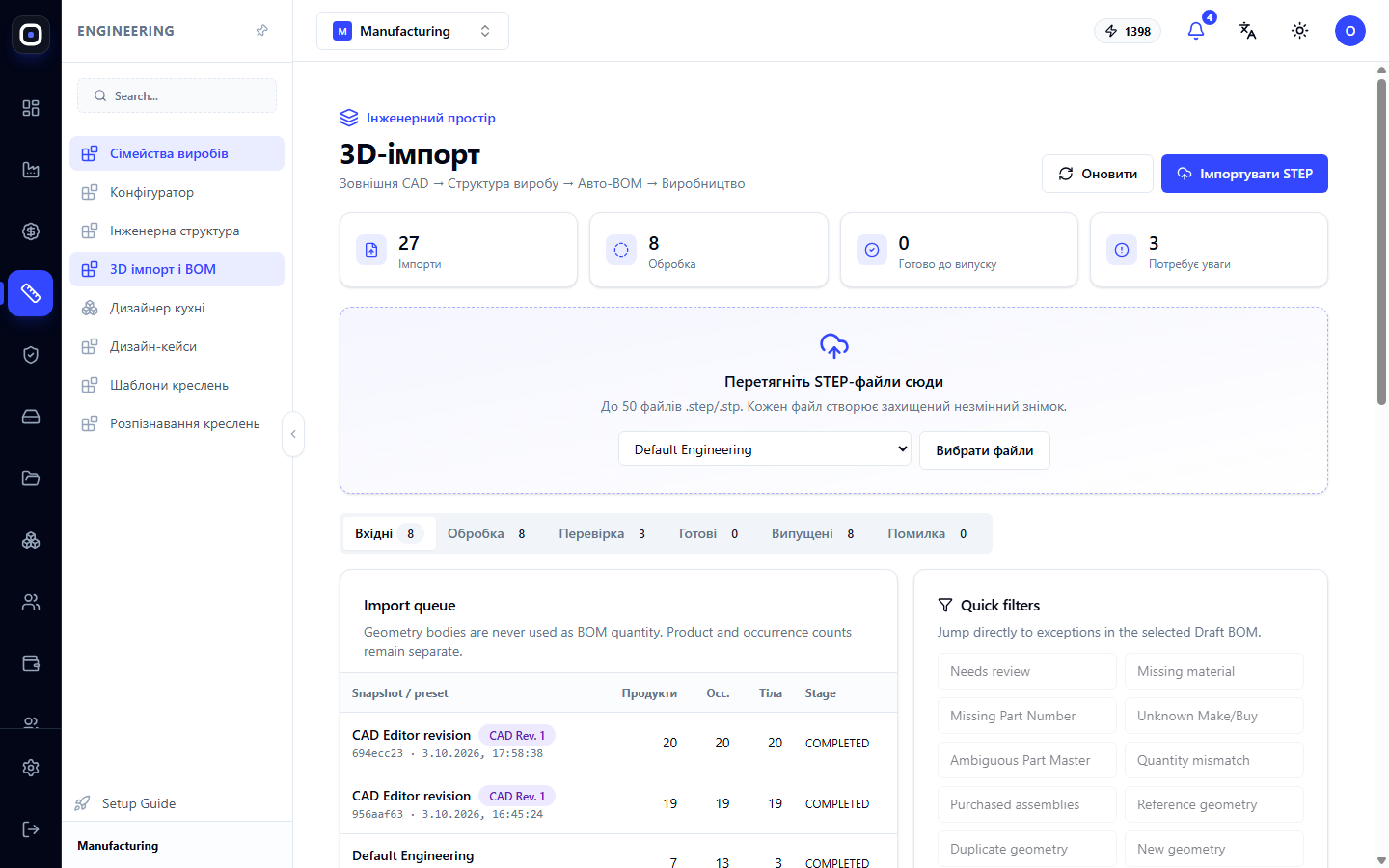Open the analytics chart icon in left rail
The height and width of the screenshot is (868, 1389).
point(31,170)
